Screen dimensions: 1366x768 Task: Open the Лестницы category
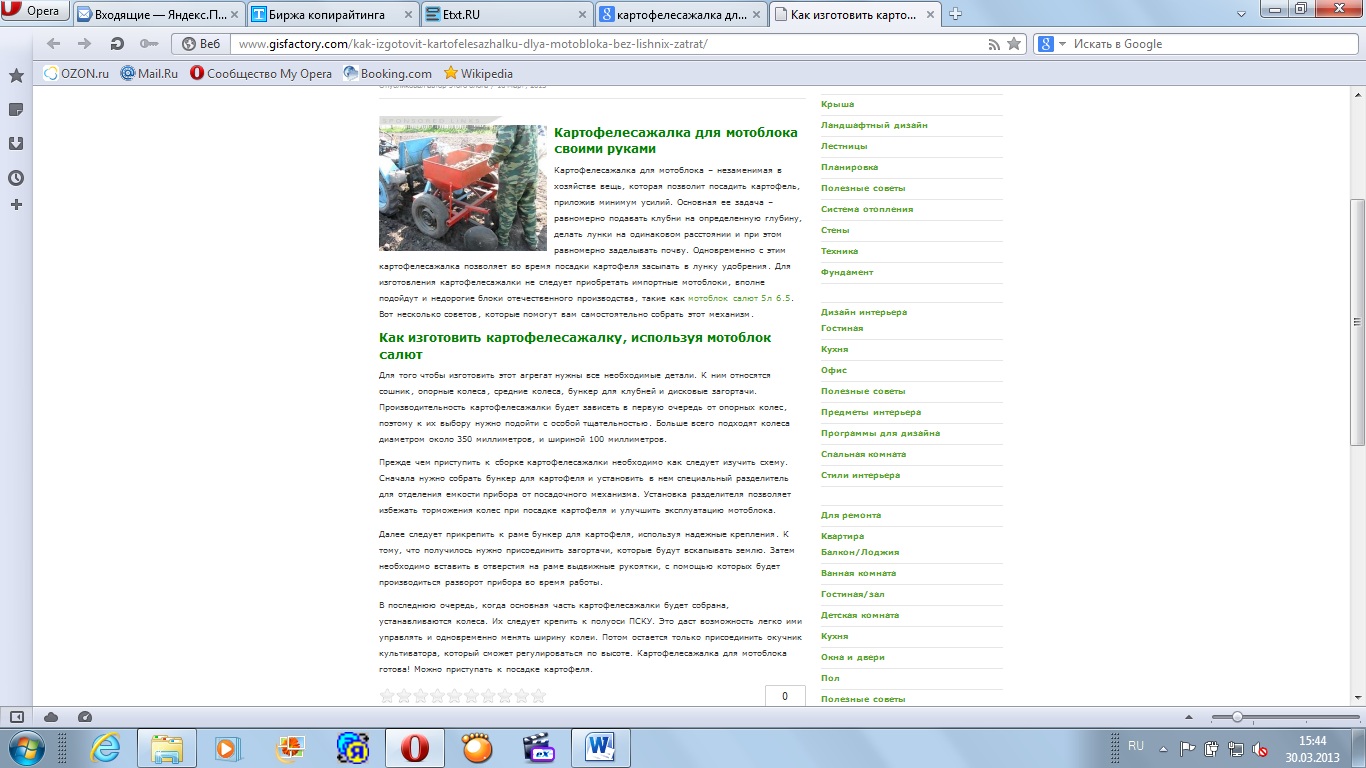844,146
